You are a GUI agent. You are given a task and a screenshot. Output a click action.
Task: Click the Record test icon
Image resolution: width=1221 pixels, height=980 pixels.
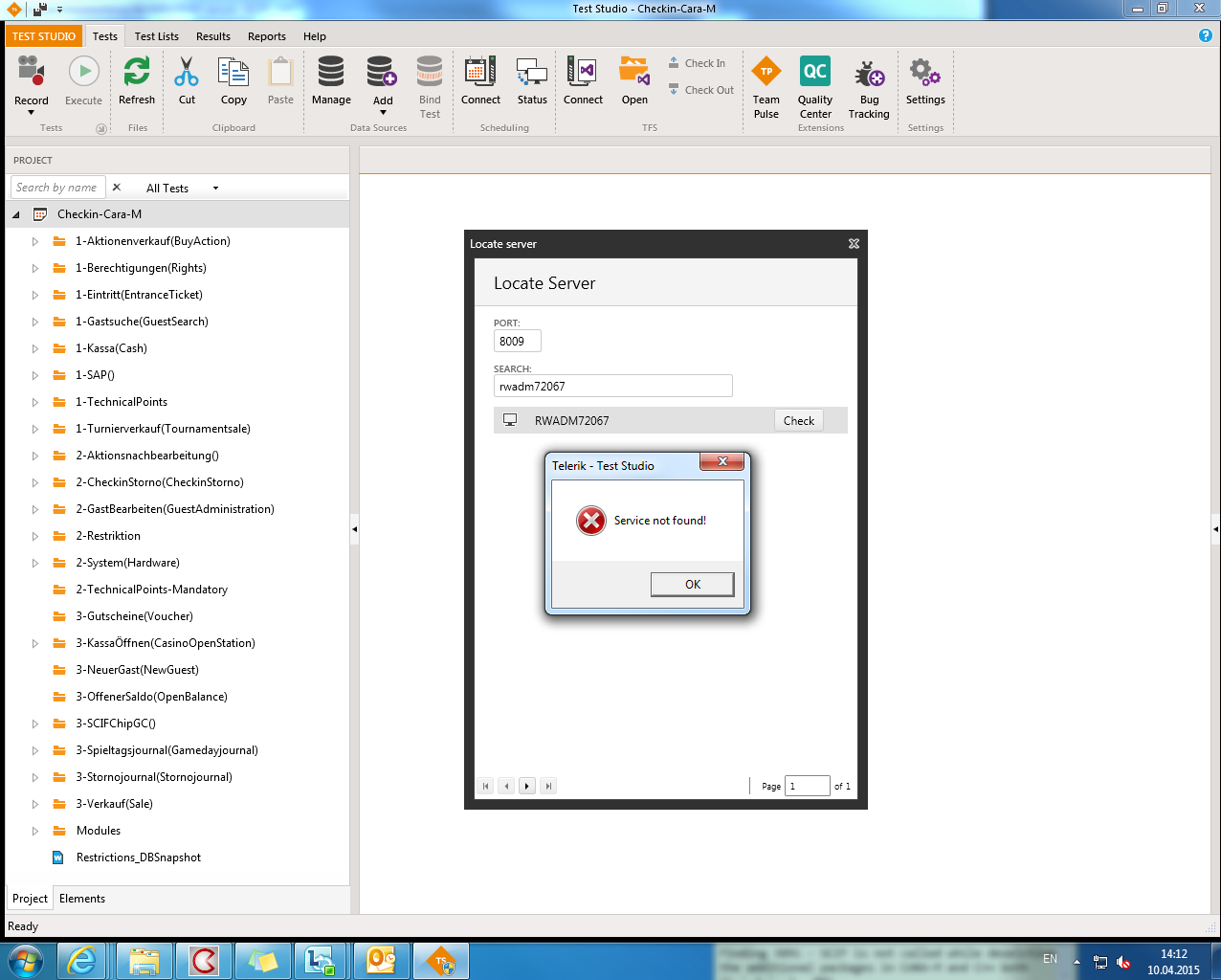point(31,72)
